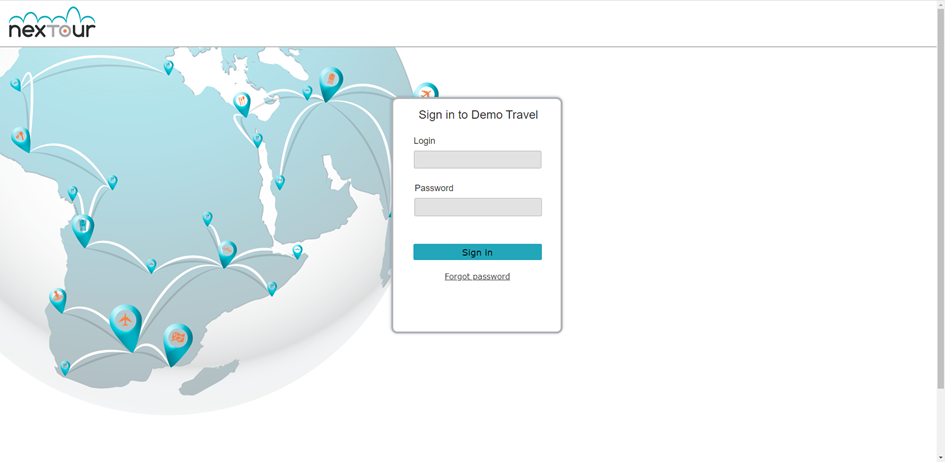Focus the Password input field
This screenshot has height=462, width=945.
(478, 207)
